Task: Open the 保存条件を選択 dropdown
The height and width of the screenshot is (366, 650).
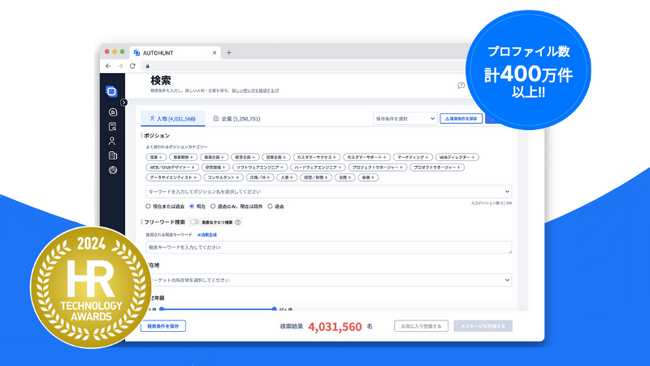Action: coord(405,119)
